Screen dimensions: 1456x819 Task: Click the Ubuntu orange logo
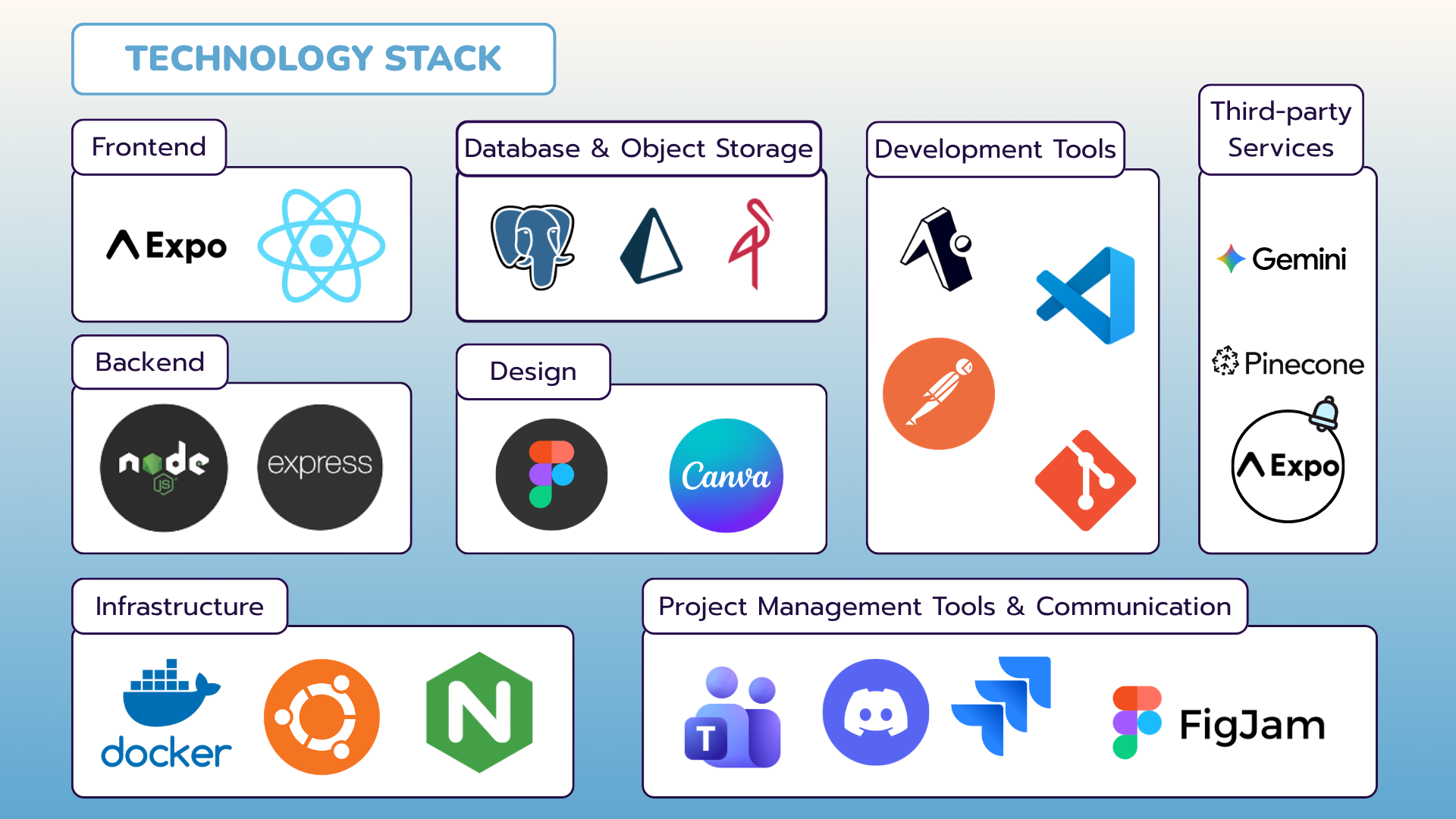tap(322, 717)
